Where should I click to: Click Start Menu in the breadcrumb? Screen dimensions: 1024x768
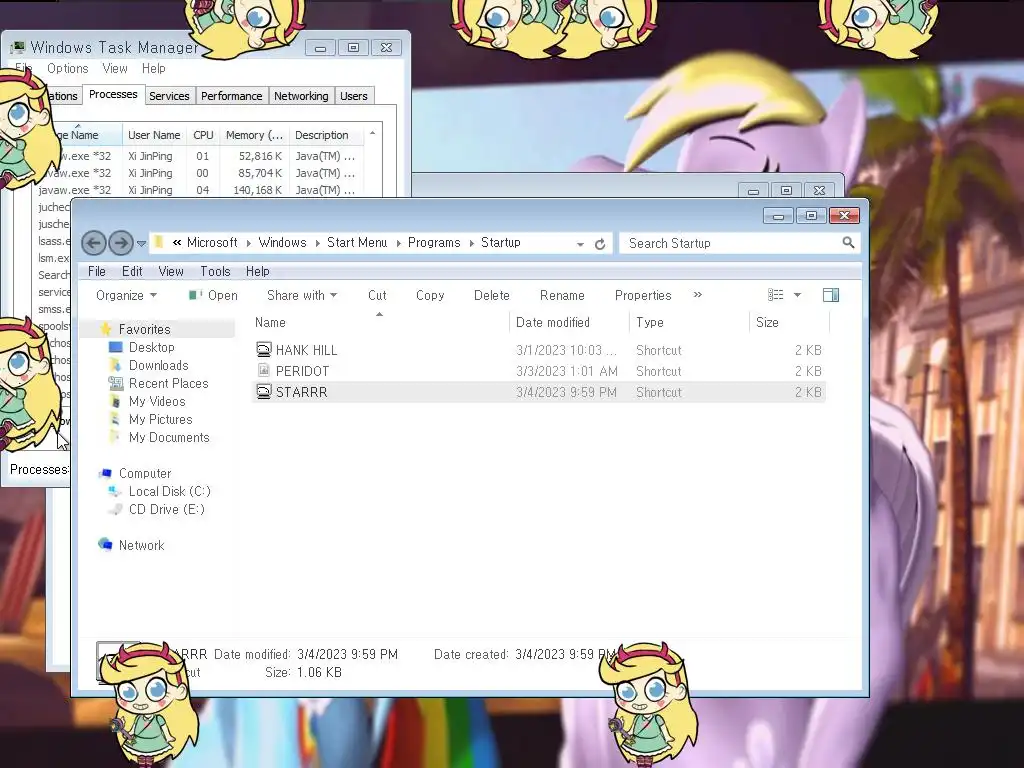[x=357, y=242]
